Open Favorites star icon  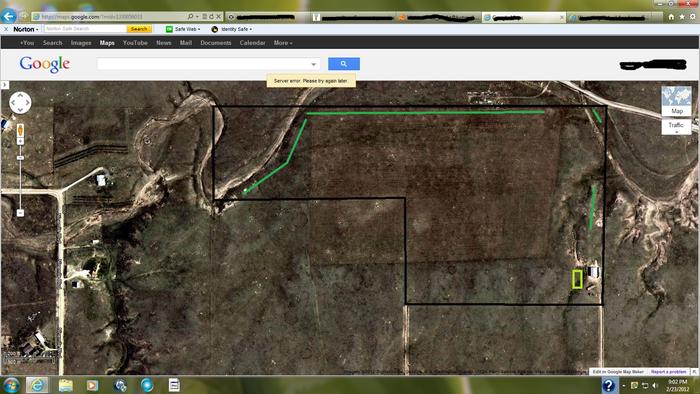[682, 17]
